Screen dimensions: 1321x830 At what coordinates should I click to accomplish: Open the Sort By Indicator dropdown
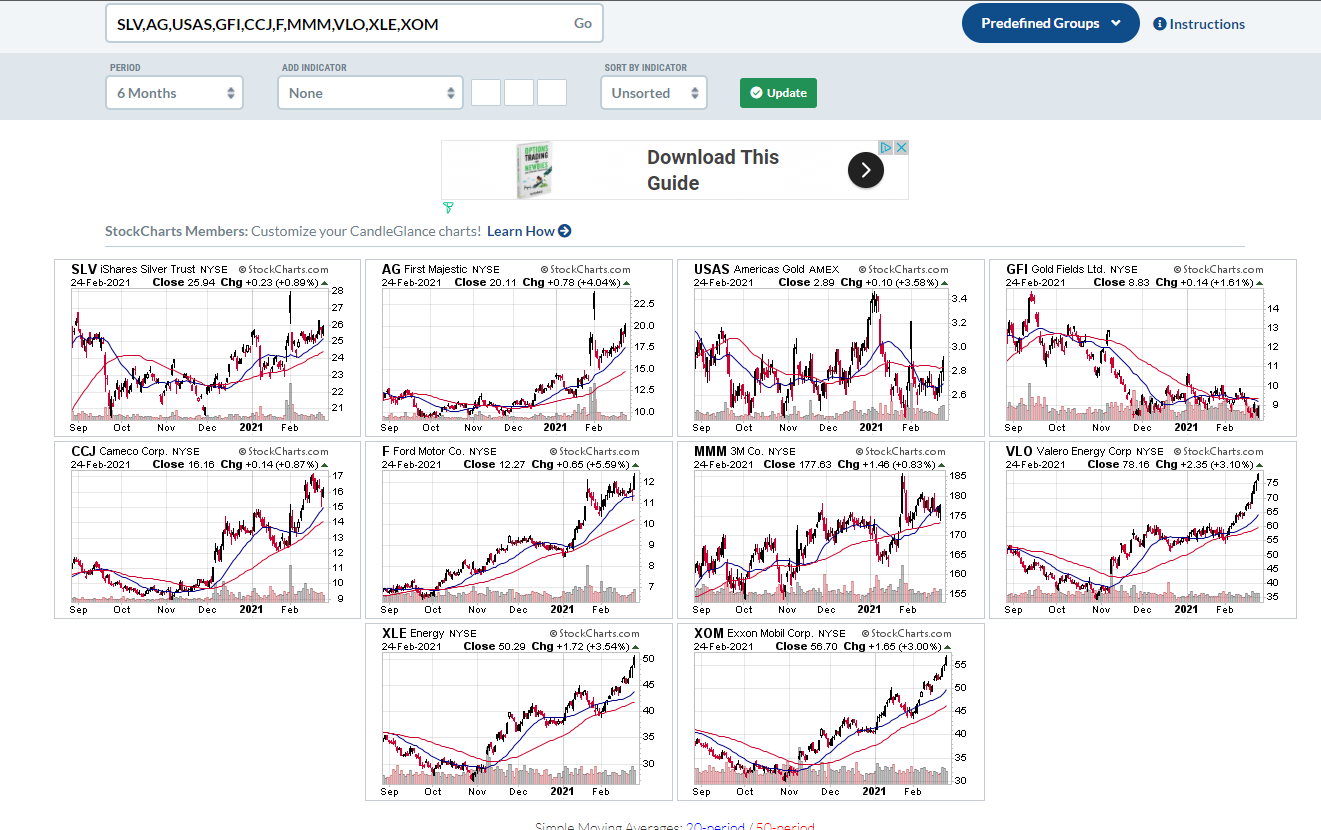click(x=653, y=93)
